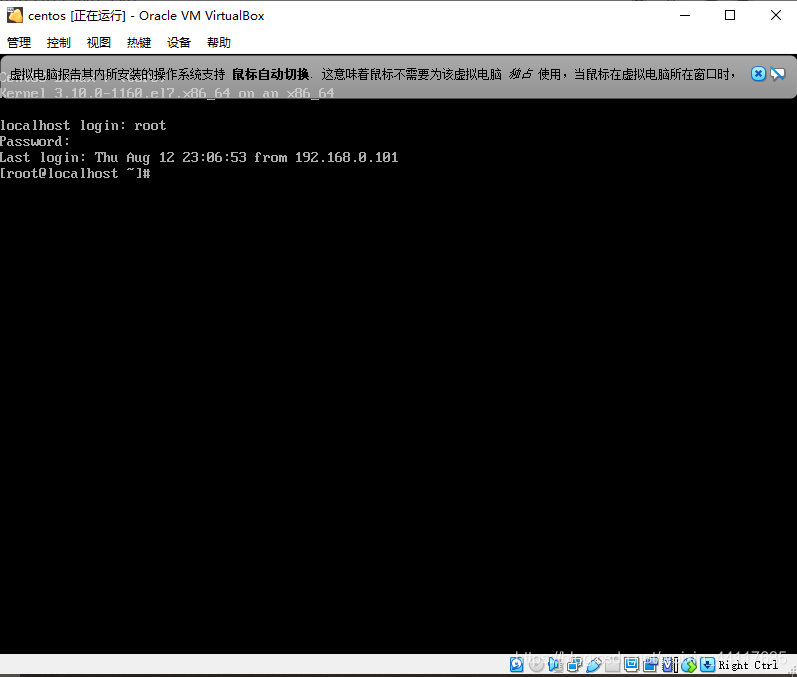Click the don't-show-again notification icon
This screenshot has width=797, height=677.
click(x=778, y=74)
